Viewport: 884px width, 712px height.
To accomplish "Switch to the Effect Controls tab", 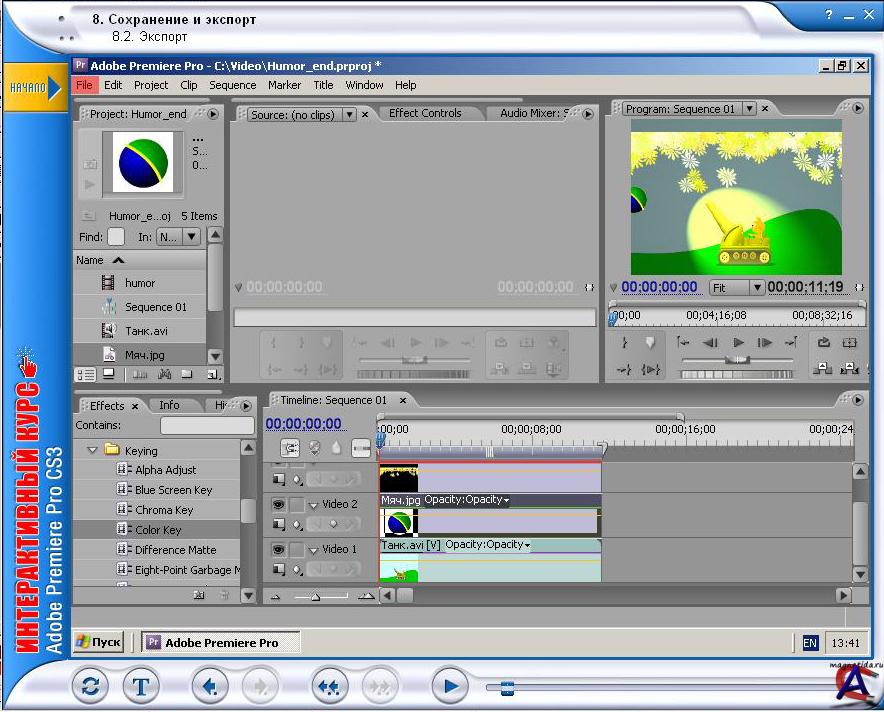I will tap(425, 113).
